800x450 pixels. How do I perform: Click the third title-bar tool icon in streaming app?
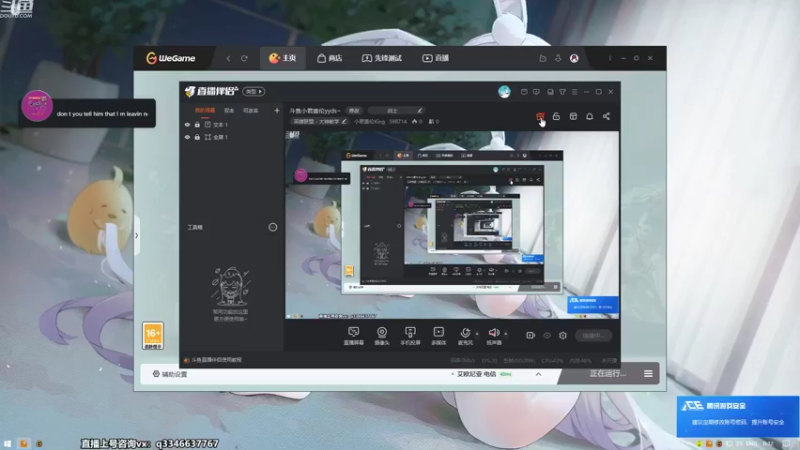(x=550, y=92)
